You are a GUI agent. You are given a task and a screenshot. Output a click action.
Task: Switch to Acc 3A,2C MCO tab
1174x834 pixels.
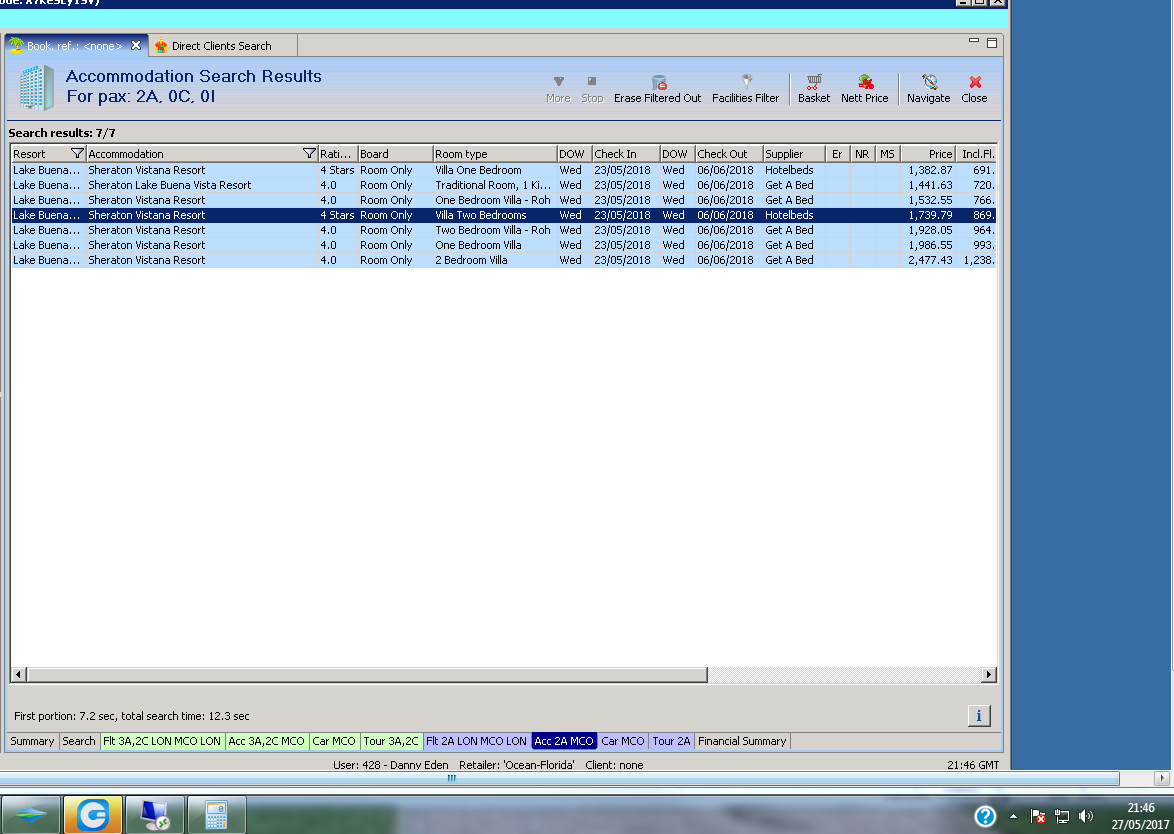(x=267, y=741)
